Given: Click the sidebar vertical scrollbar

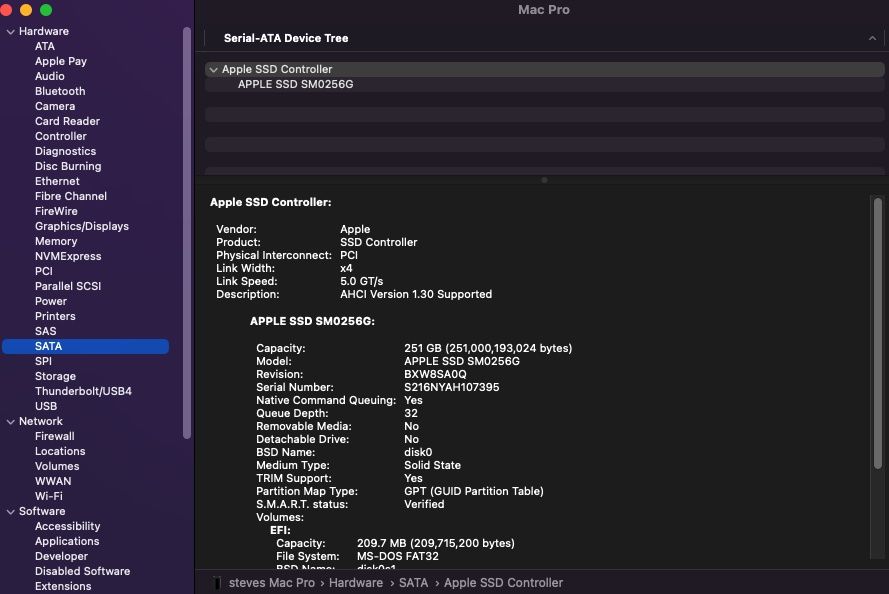Looking at the screenshot, I should pyautogui.click(x=187, y=233).
